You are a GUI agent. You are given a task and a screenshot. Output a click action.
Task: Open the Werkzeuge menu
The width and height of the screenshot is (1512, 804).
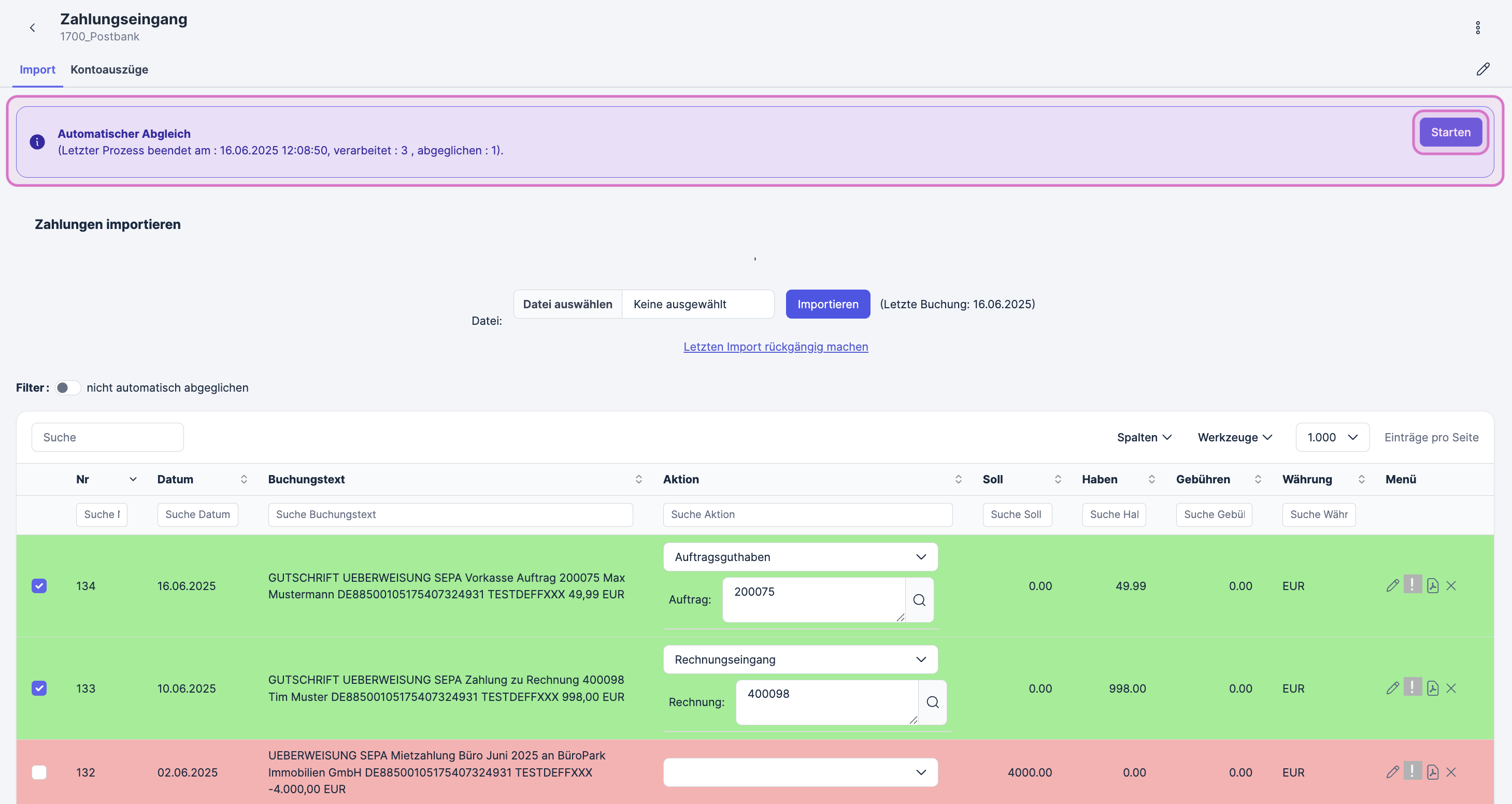tap(1234, 437)
